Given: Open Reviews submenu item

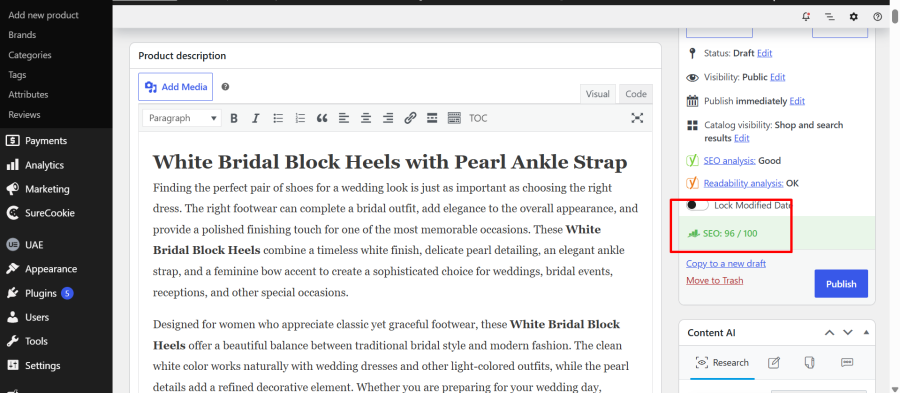Looking at the screenshot, I should (x=24, y=115).
